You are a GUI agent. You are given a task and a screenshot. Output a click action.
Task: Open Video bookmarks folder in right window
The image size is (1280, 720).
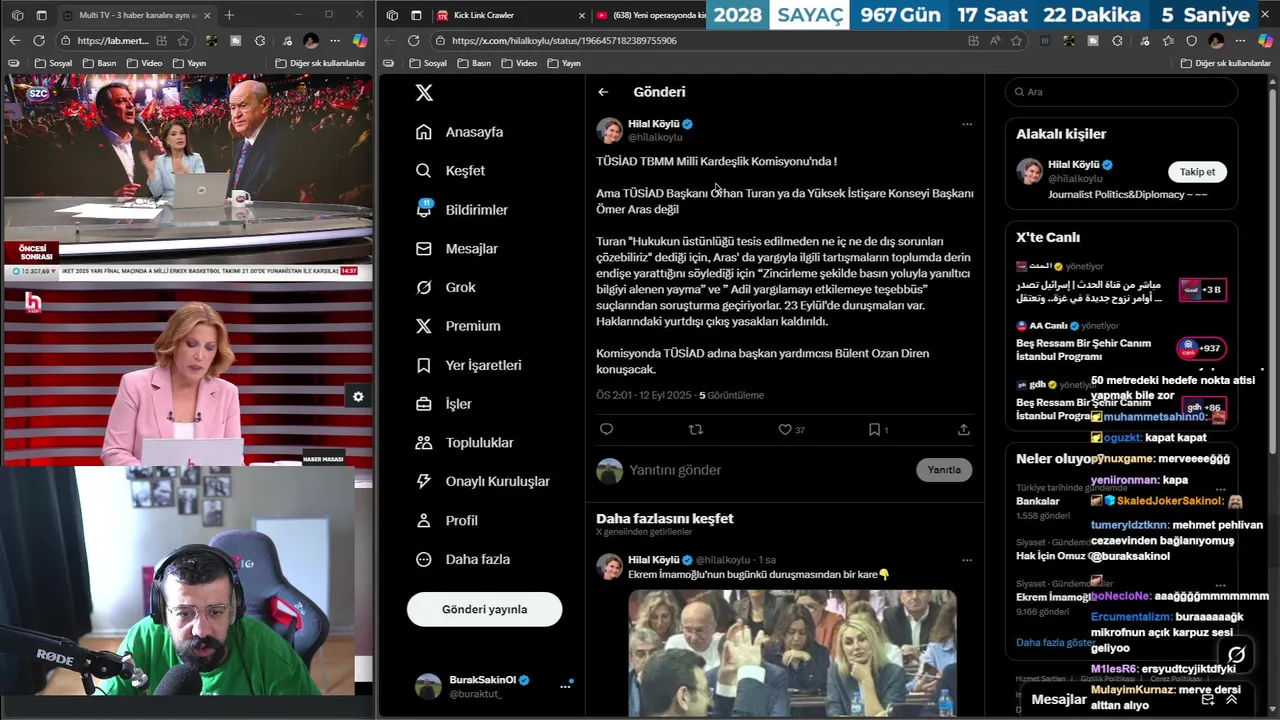[519, 63]
